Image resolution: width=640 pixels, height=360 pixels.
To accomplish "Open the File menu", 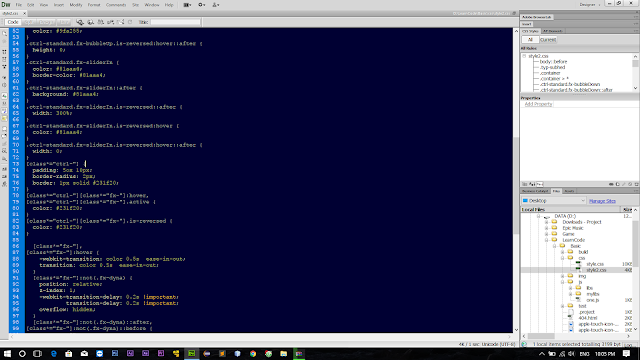I will (x=18, y=5).
